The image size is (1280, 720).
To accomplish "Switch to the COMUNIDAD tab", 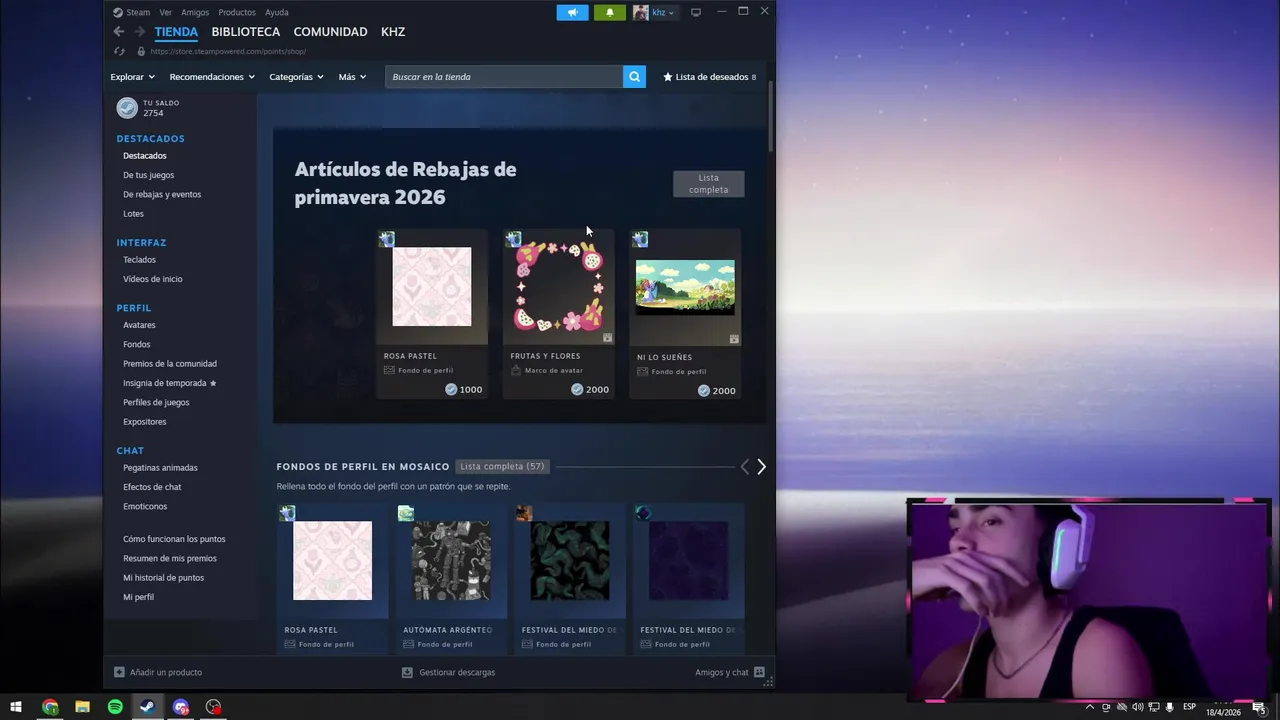I will point(330,32).
